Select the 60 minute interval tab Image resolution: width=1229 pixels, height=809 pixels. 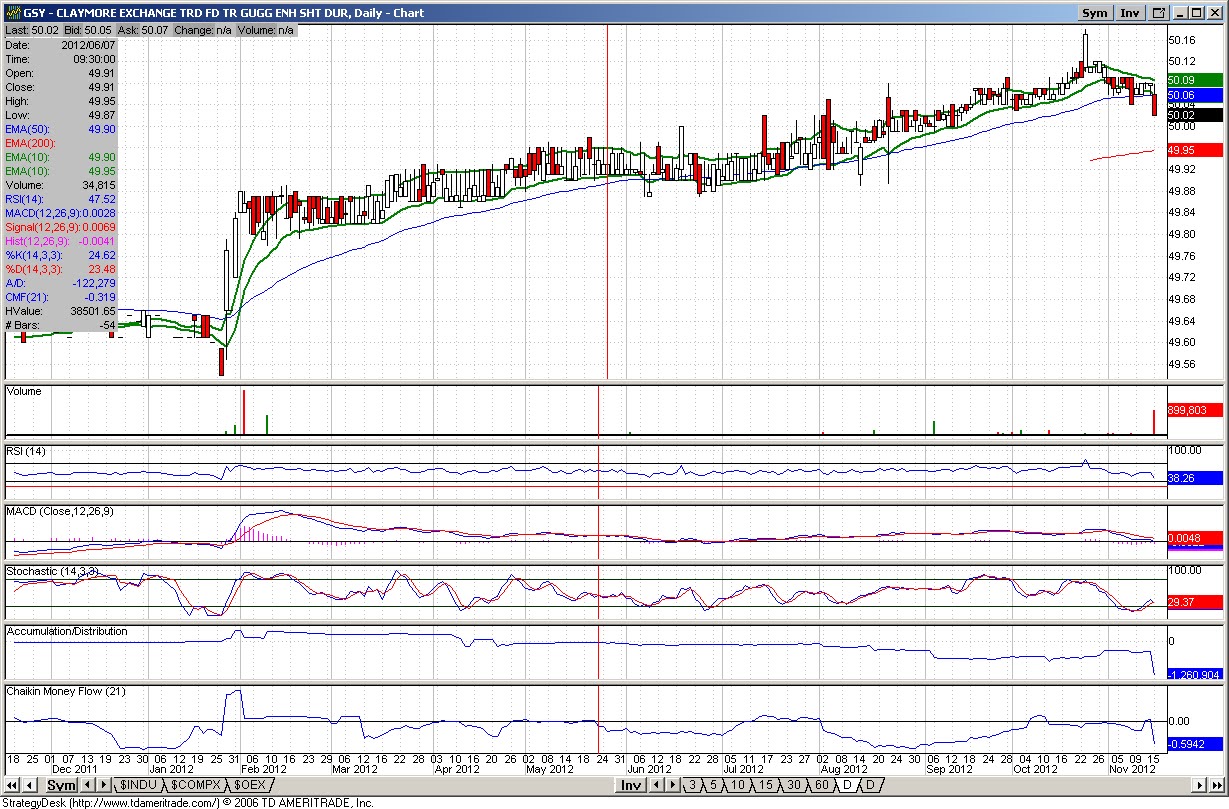click(822, 785)
